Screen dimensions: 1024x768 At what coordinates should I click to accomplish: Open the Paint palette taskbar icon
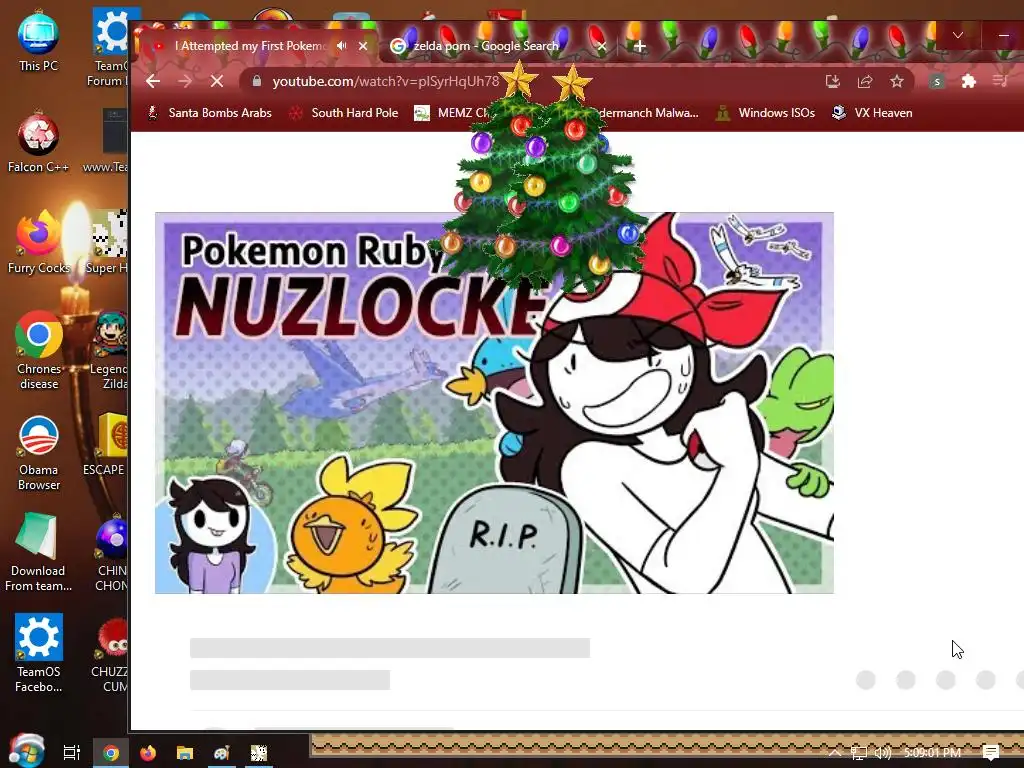[222, 753]
